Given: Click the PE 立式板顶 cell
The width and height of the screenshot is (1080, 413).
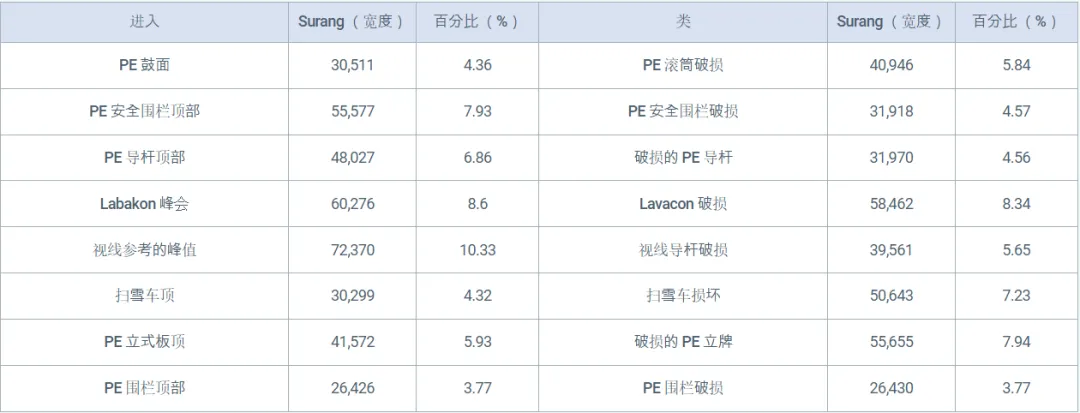Looking at the screenshot, I should (x=144, y=341).
